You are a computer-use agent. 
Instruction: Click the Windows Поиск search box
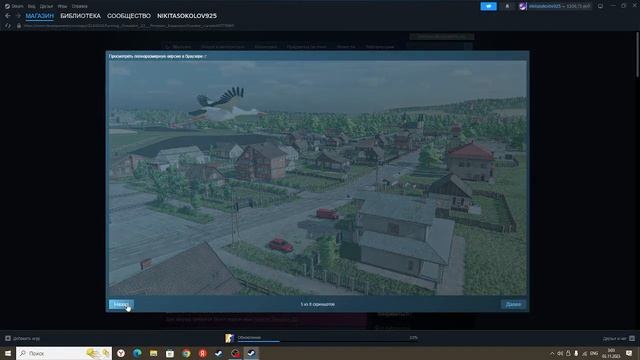click(64, 353)
